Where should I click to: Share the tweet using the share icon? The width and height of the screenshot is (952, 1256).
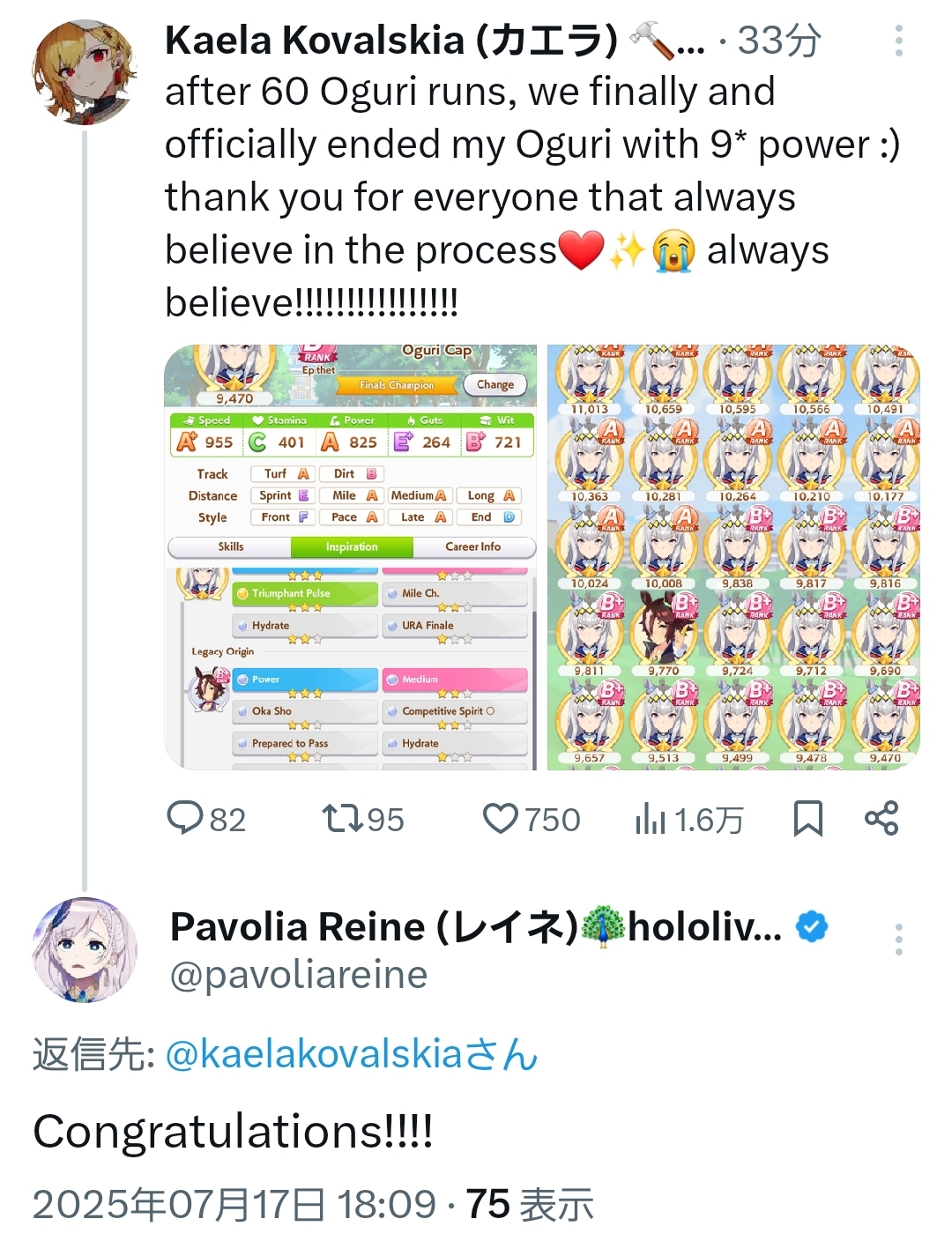[881, 819]
